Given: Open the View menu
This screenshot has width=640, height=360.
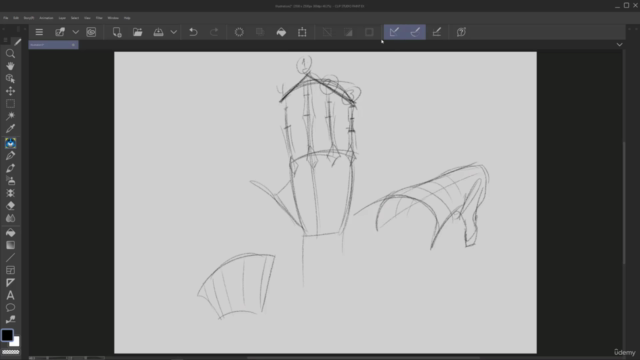Looking at the screenshot, I should [87, 18].
